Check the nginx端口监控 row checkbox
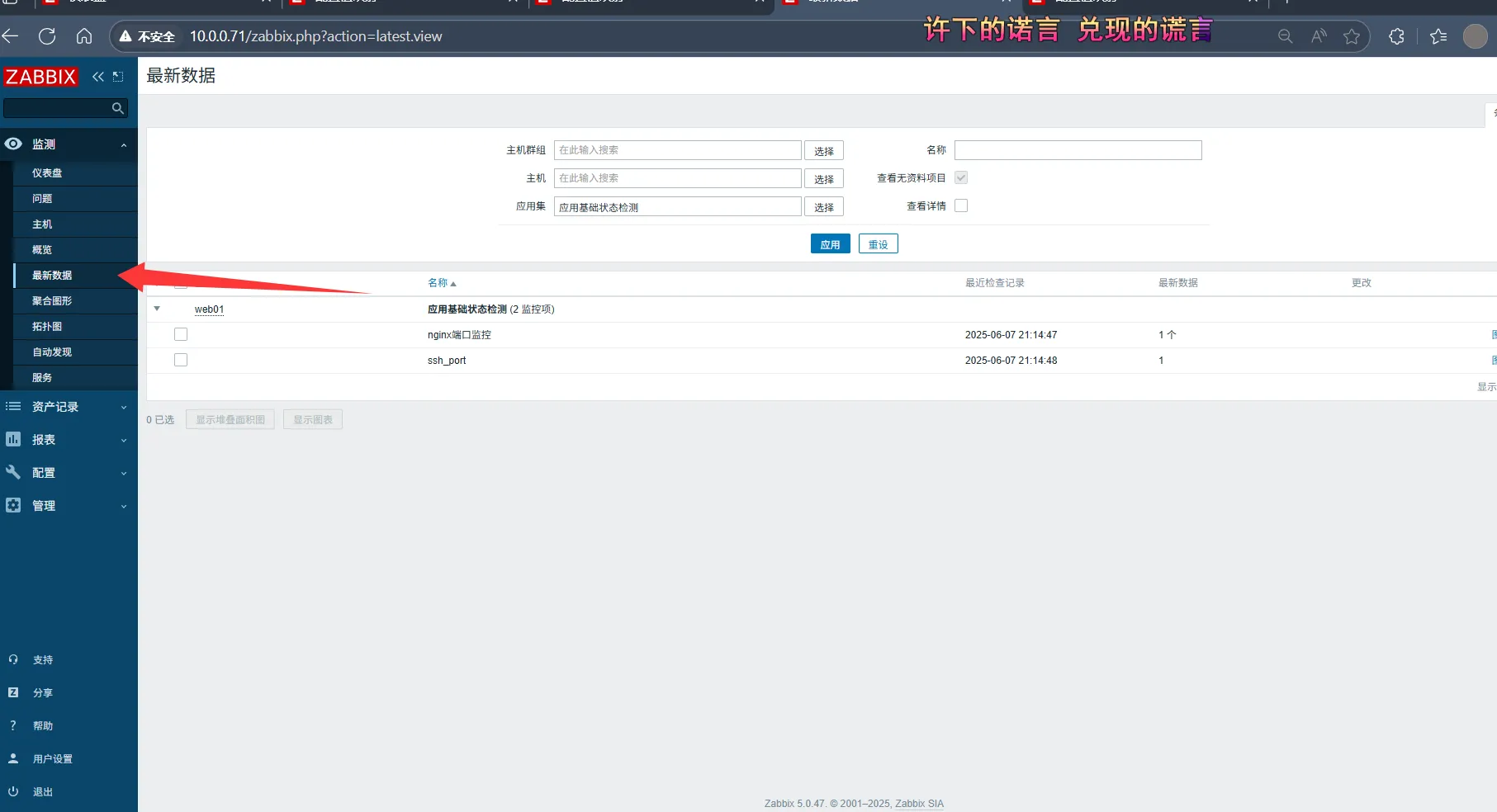Viewport: 1497px width, 812px height. coord(181,334)
